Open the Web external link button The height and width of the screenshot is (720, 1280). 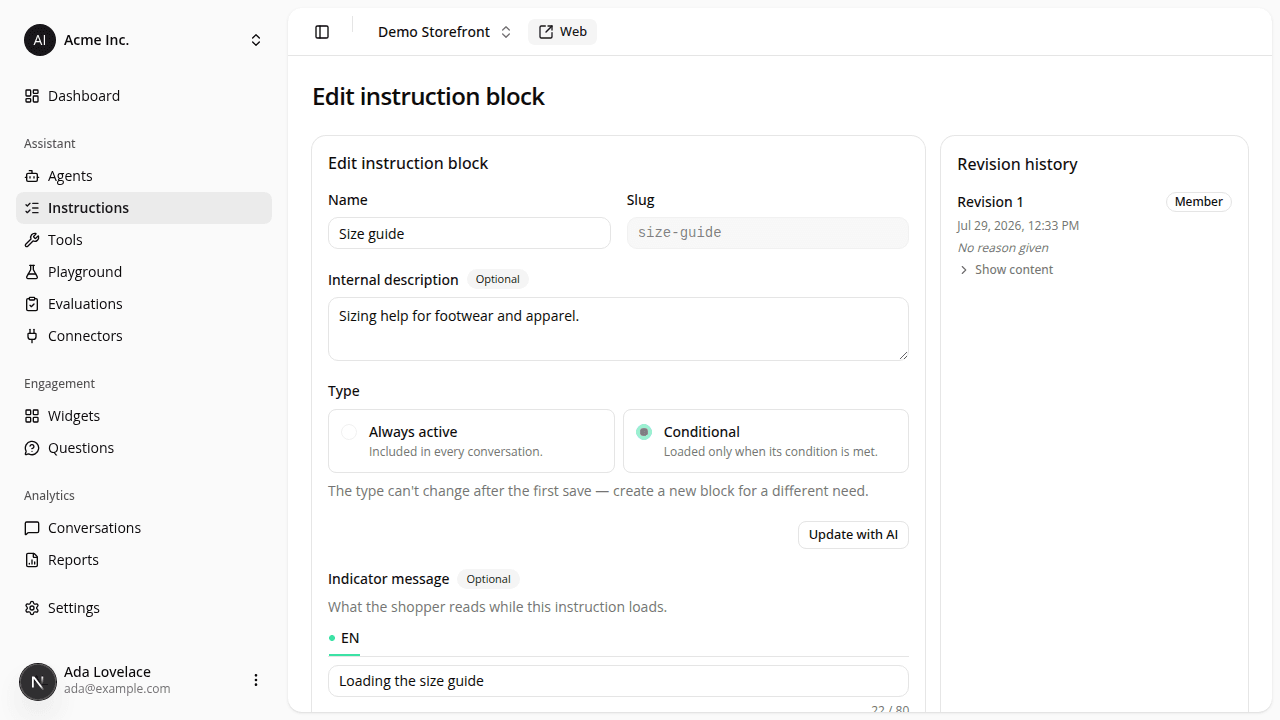562,32
